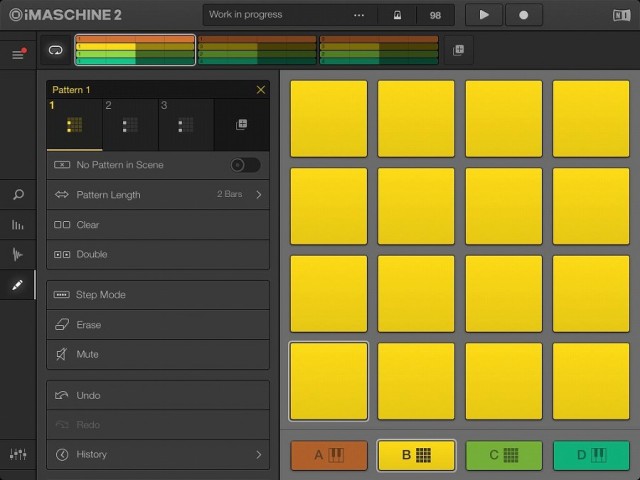This screenshot has height=480, width=640.
Task: Enable Step Mode
Action: coord(158,295)
